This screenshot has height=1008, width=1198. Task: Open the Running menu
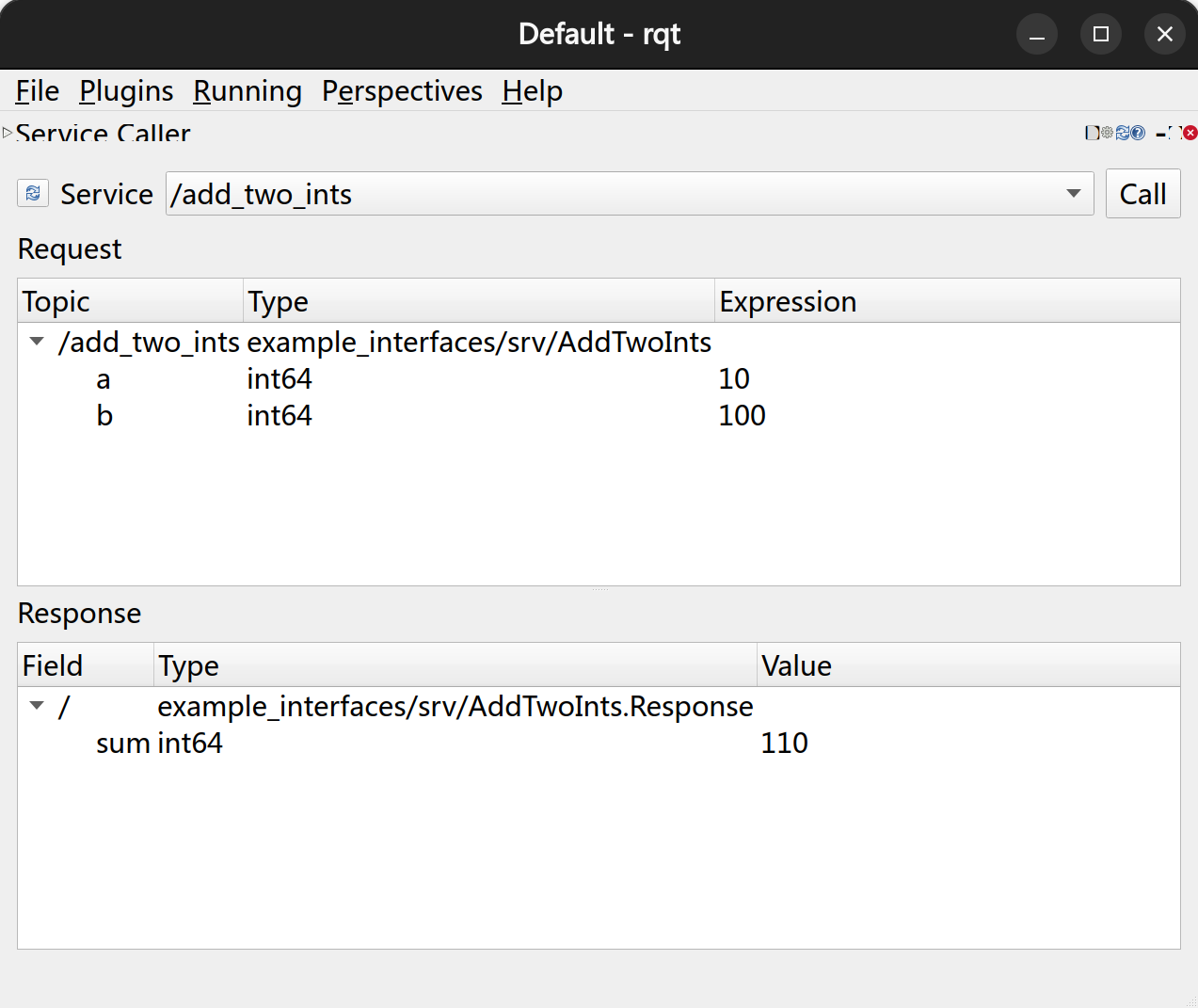pos(248,91)
